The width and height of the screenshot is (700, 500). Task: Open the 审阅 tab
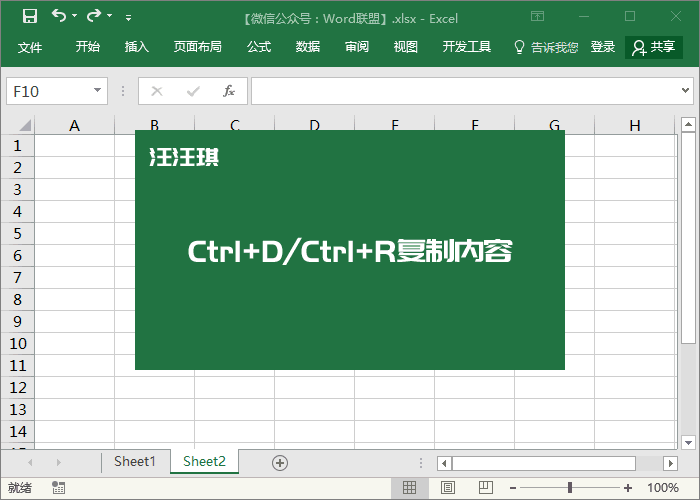[x=357, y=47]
